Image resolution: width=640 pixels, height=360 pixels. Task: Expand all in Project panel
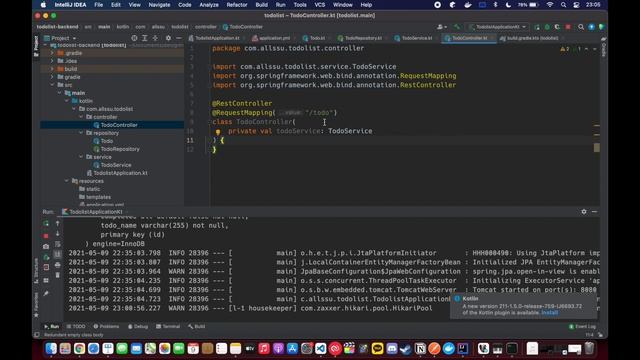(144, 38)
